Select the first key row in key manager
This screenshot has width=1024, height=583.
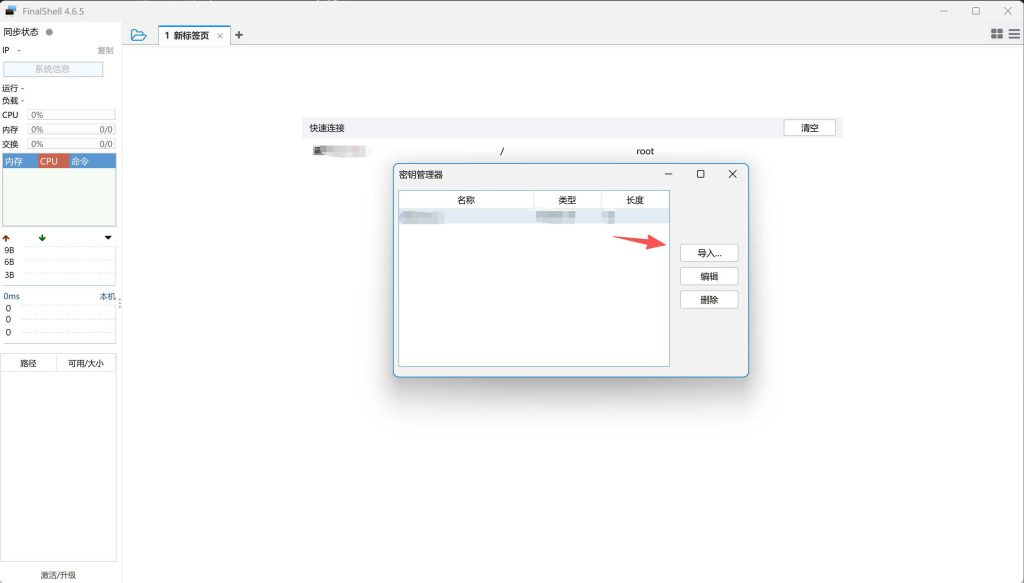point(534,217)
